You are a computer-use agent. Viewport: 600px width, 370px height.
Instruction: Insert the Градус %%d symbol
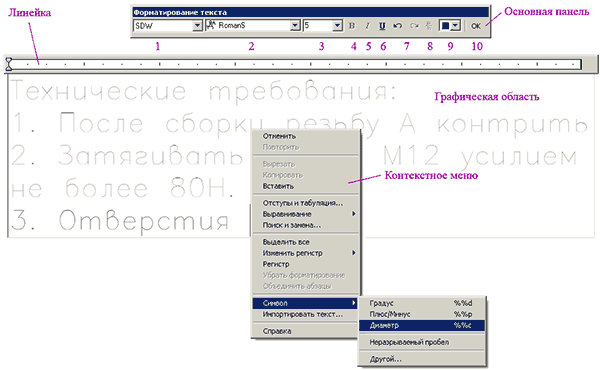click(422, 303)
